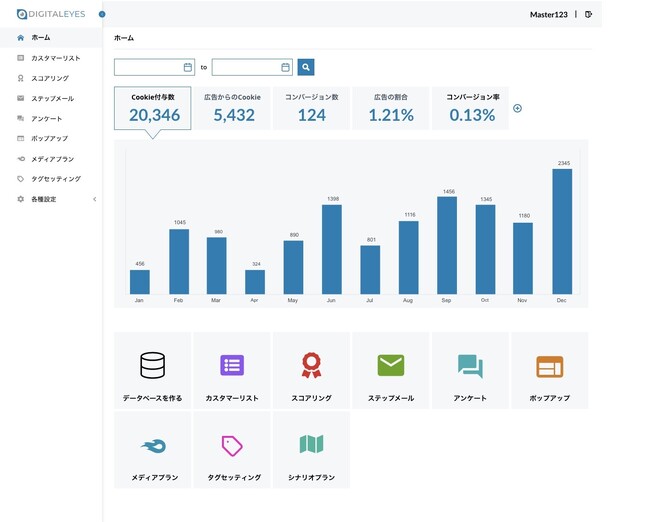Click the database creation tile icon
650x522 pixels.
[x=152, y=365]
